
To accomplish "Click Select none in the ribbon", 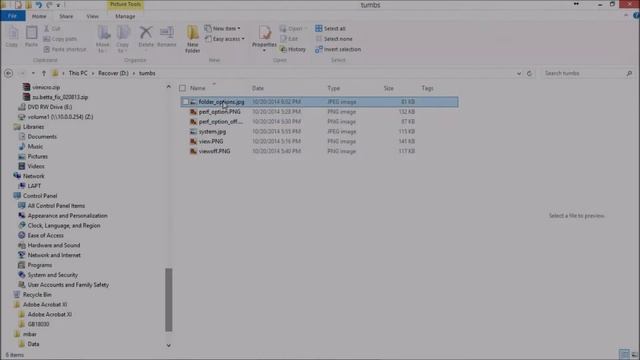I will click(x=334, y=39).
